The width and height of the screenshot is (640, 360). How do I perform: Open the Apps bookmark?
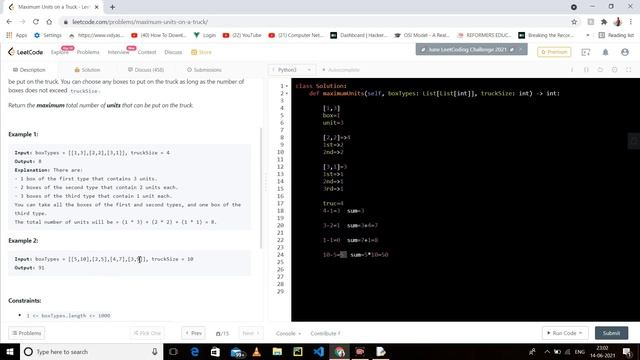(x=17, y=35)
